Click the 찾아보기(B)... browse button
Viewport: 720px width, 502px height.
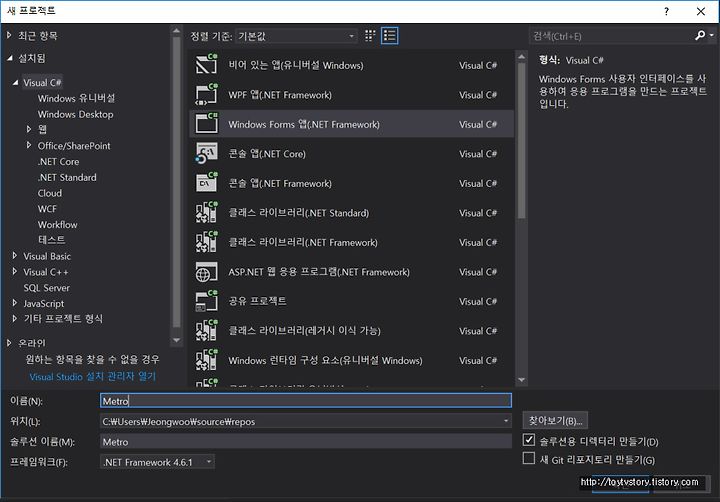click(555, 420)
